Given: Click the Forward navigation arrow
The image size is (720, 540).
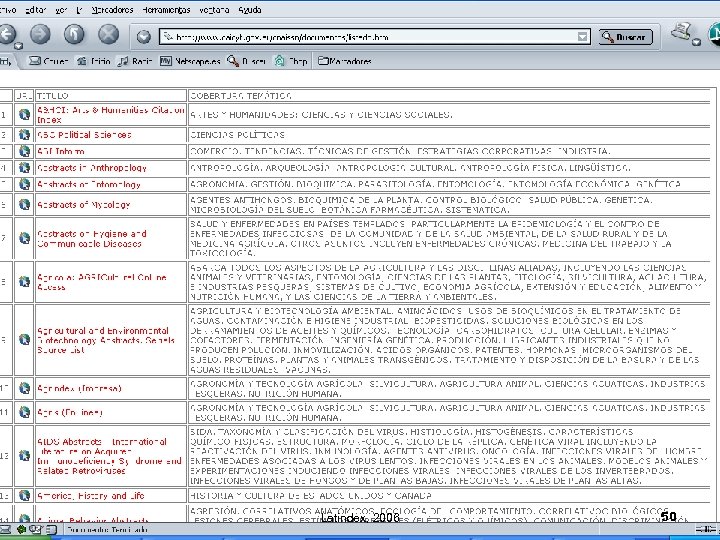Looking at the screenshot, I should pos(40,34).
